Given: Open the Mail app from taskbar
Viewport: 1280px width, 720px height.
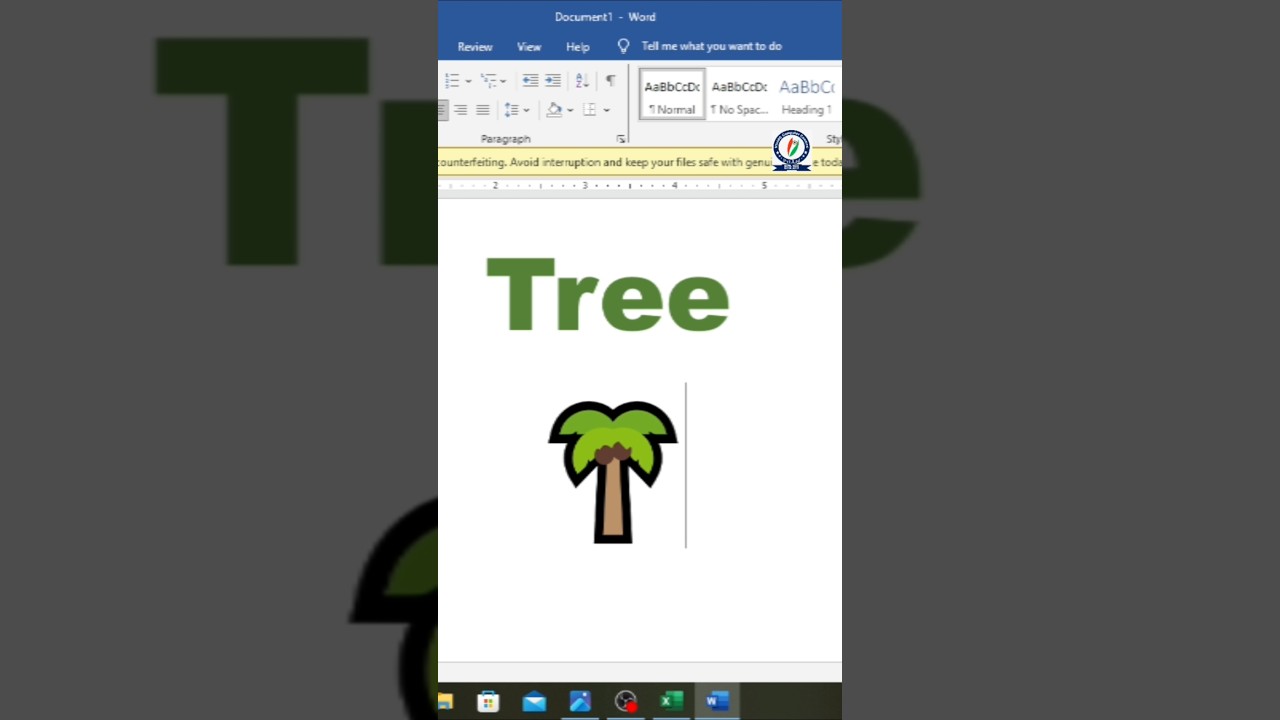Looking at the screenshot, I should coord(534,702).
